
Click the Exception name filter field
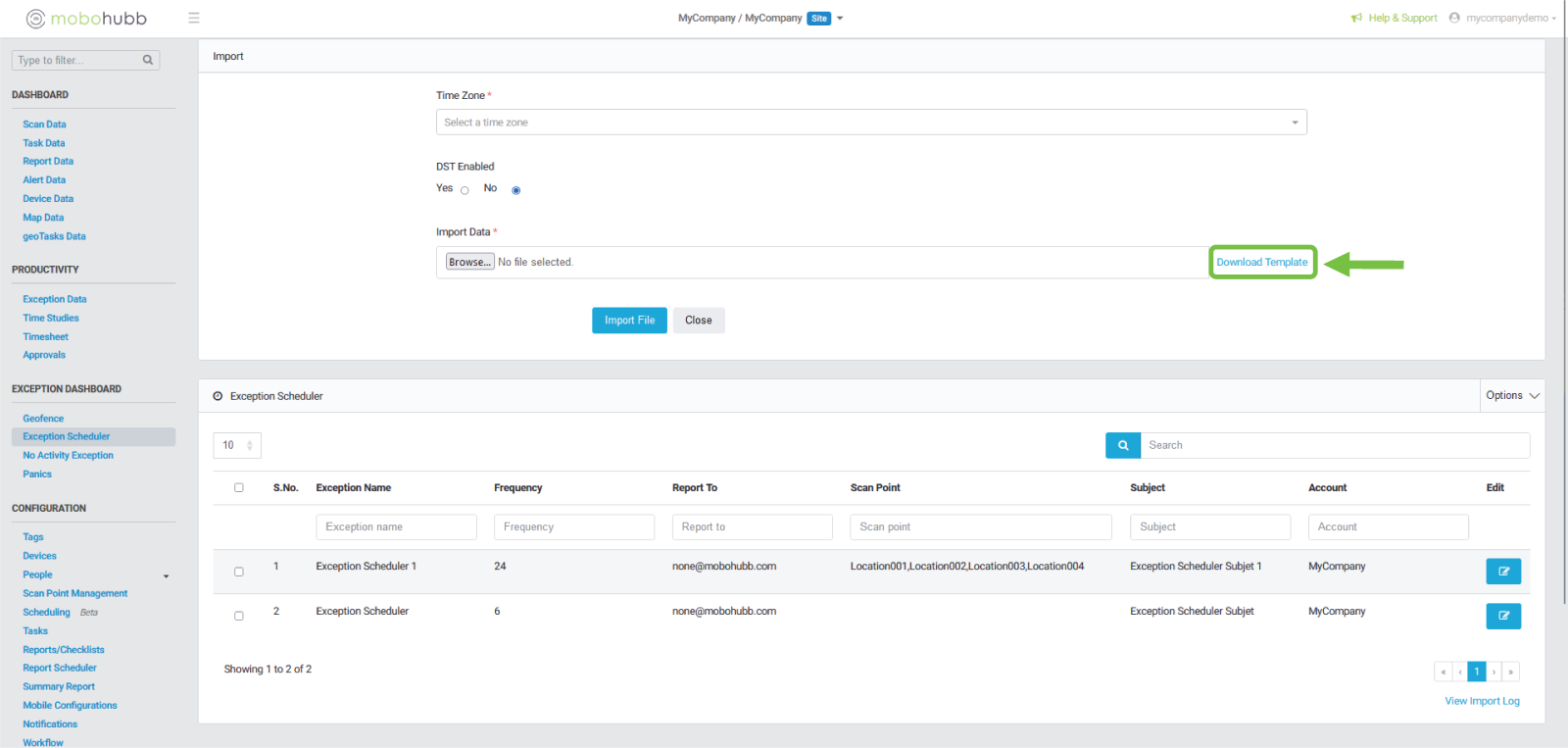click(x=396, y=527)
